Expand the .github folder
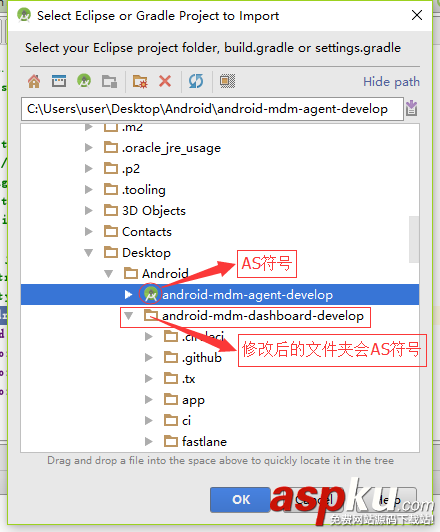Viewport: 440px width, 532px height. [149, 358]
